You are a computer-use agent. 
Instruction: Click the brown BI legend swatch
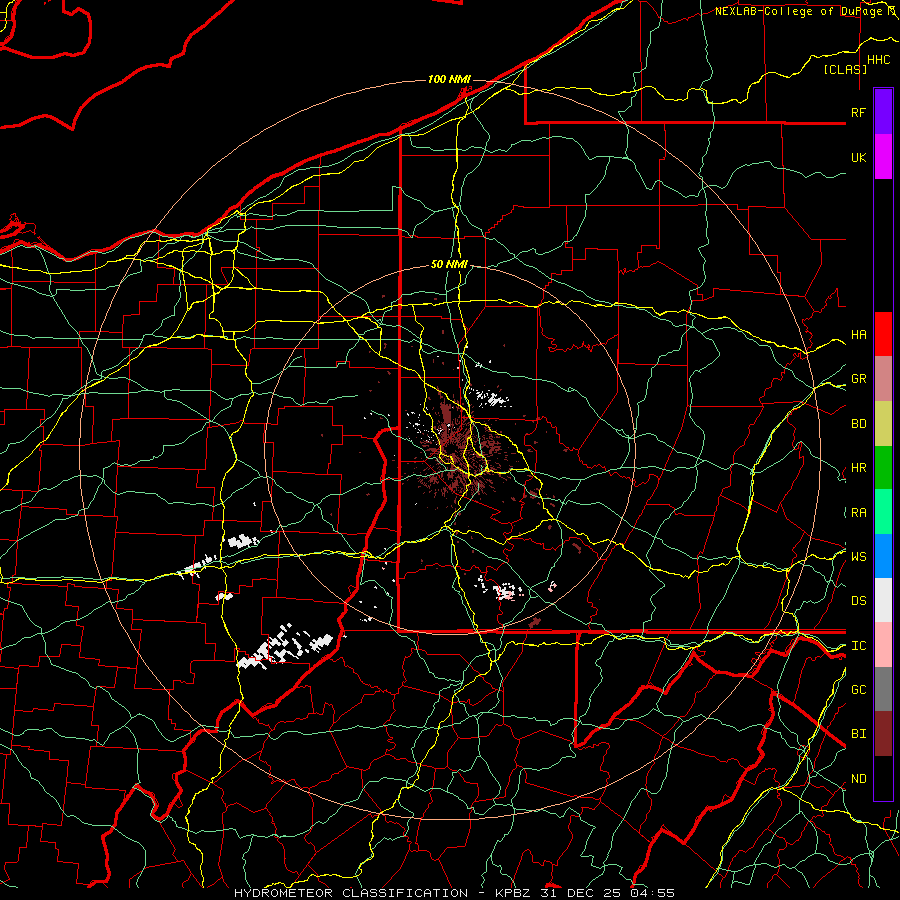883,734
